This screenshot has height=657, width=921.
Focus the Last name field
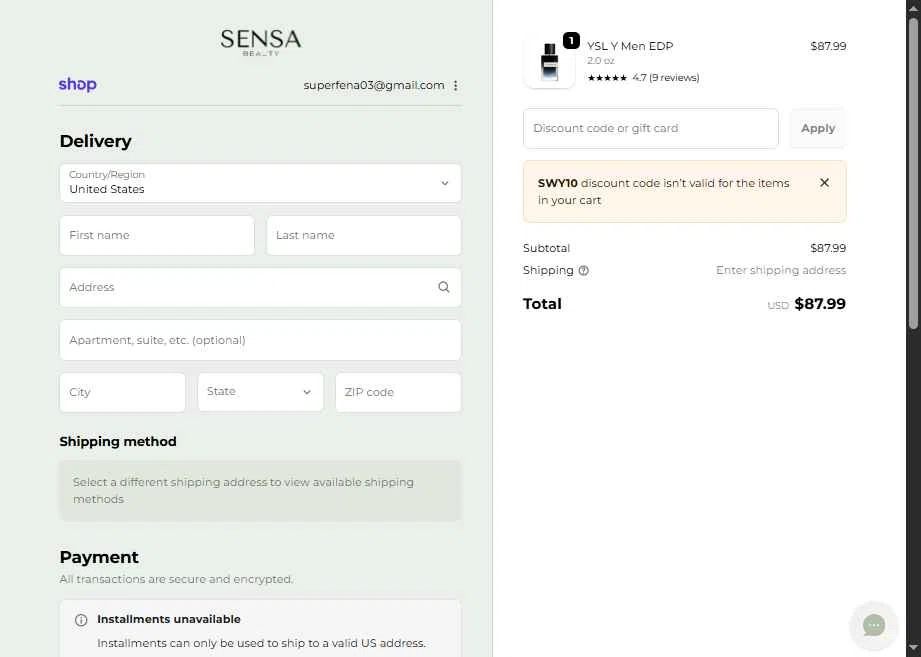point(364,235)
